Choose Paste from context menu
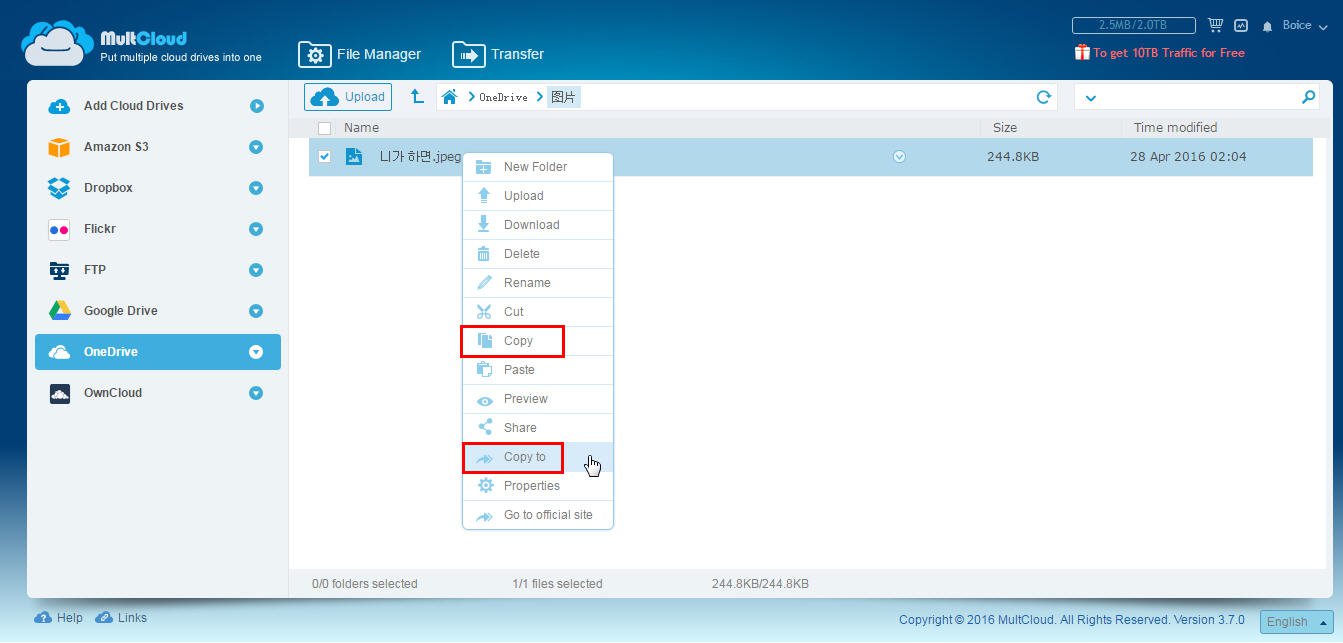The width and height of the screenshot is (1343, 643). [x=538, y=370]
